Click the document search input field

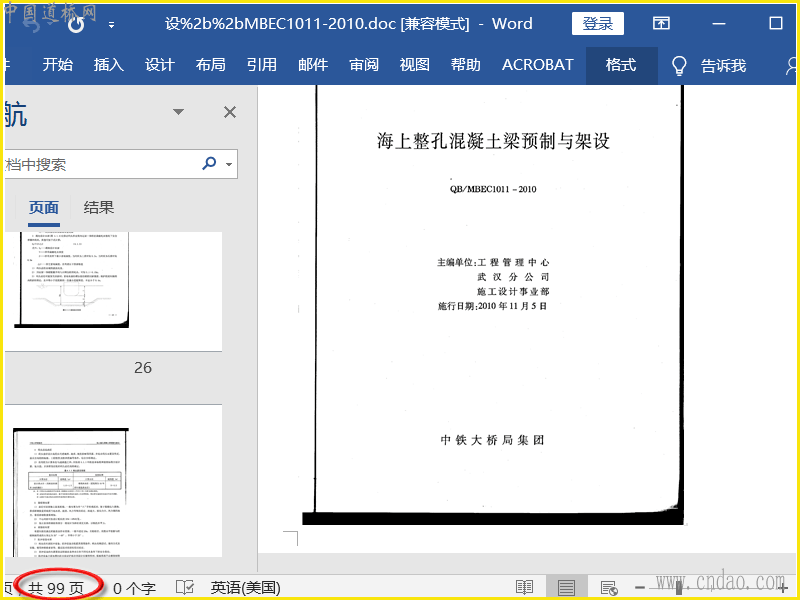(101, 164)
